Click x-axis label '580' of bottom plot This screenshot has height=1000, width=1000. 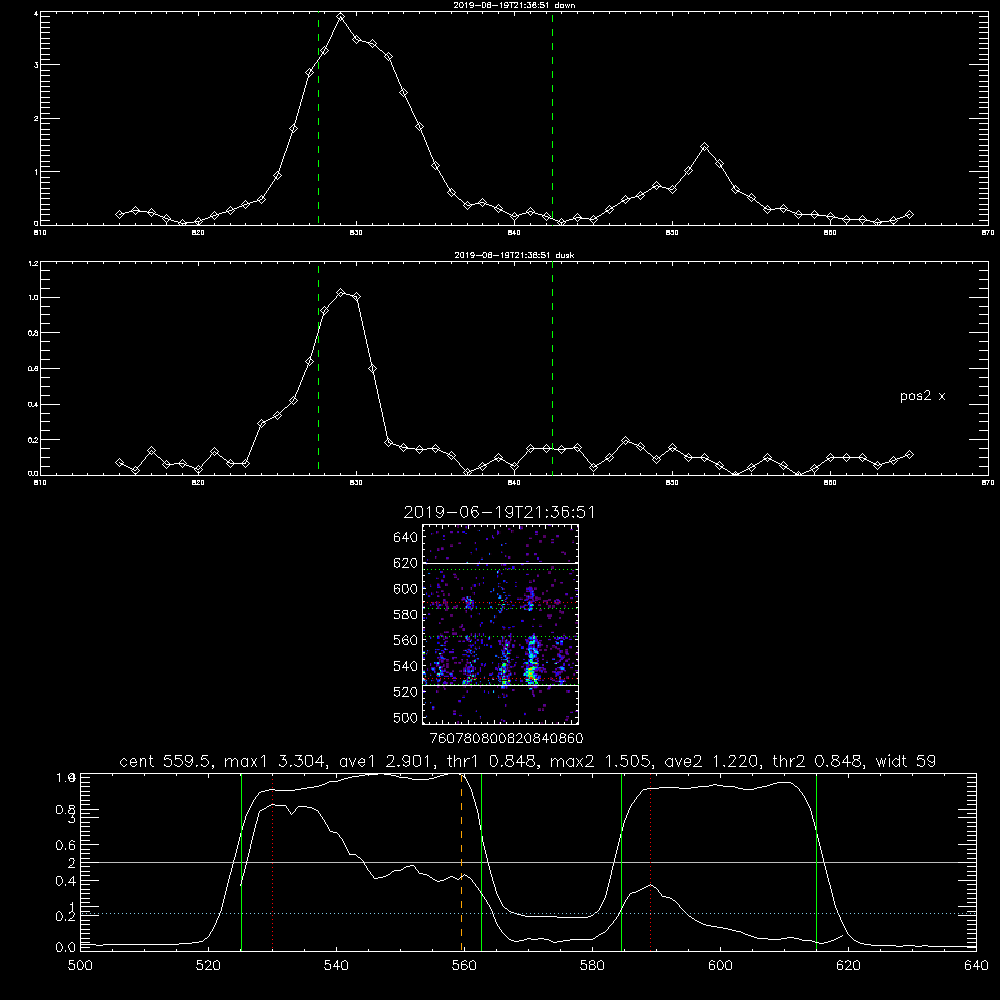[x=592, y=965]
